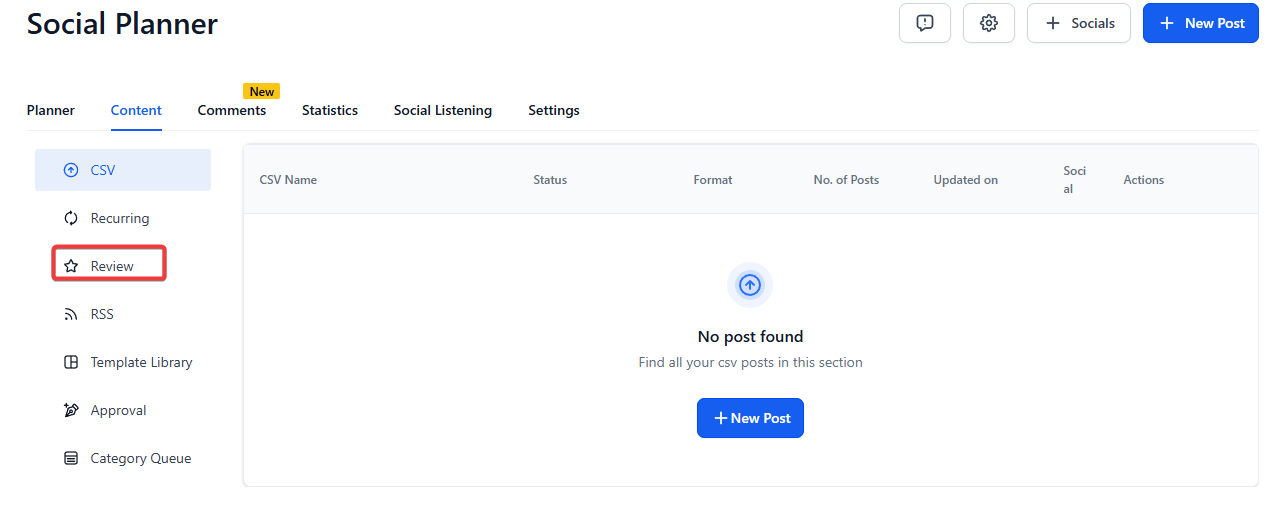Image resolution: width=1285 pixels, height=515 pixels.
Task: Click the Approval pen icon
Action: [71, 410]
